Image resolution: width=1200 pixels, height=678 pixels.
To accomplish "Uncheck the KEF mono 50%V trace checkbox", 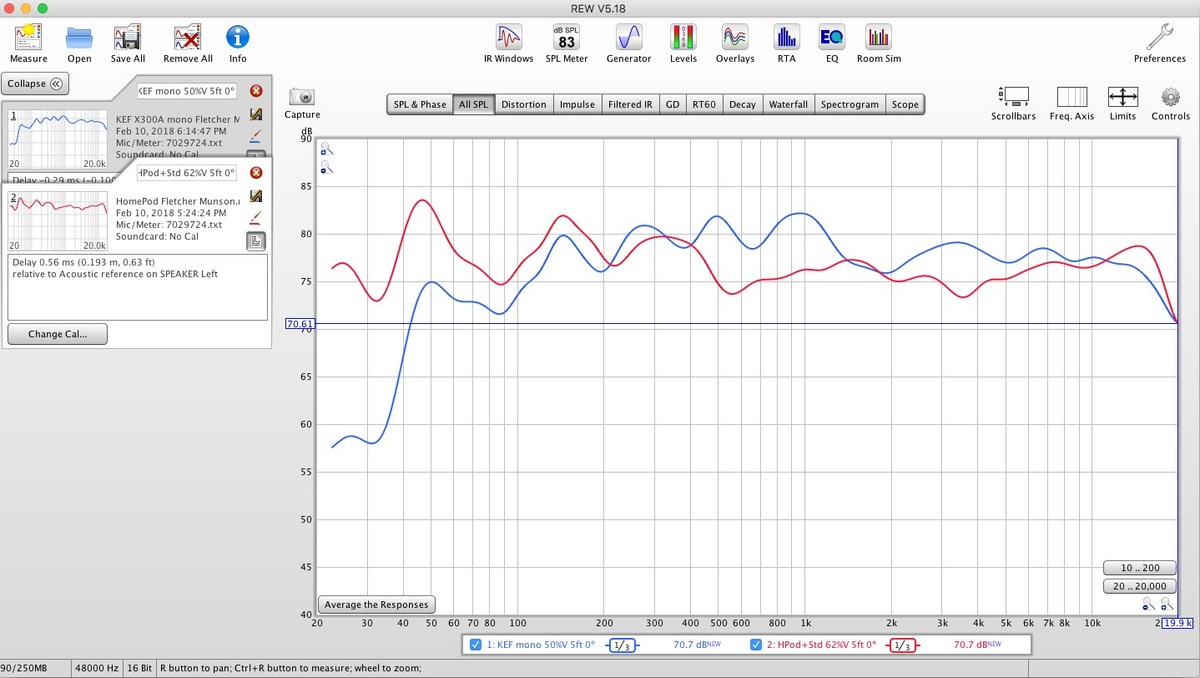I will tap(476, 645).
